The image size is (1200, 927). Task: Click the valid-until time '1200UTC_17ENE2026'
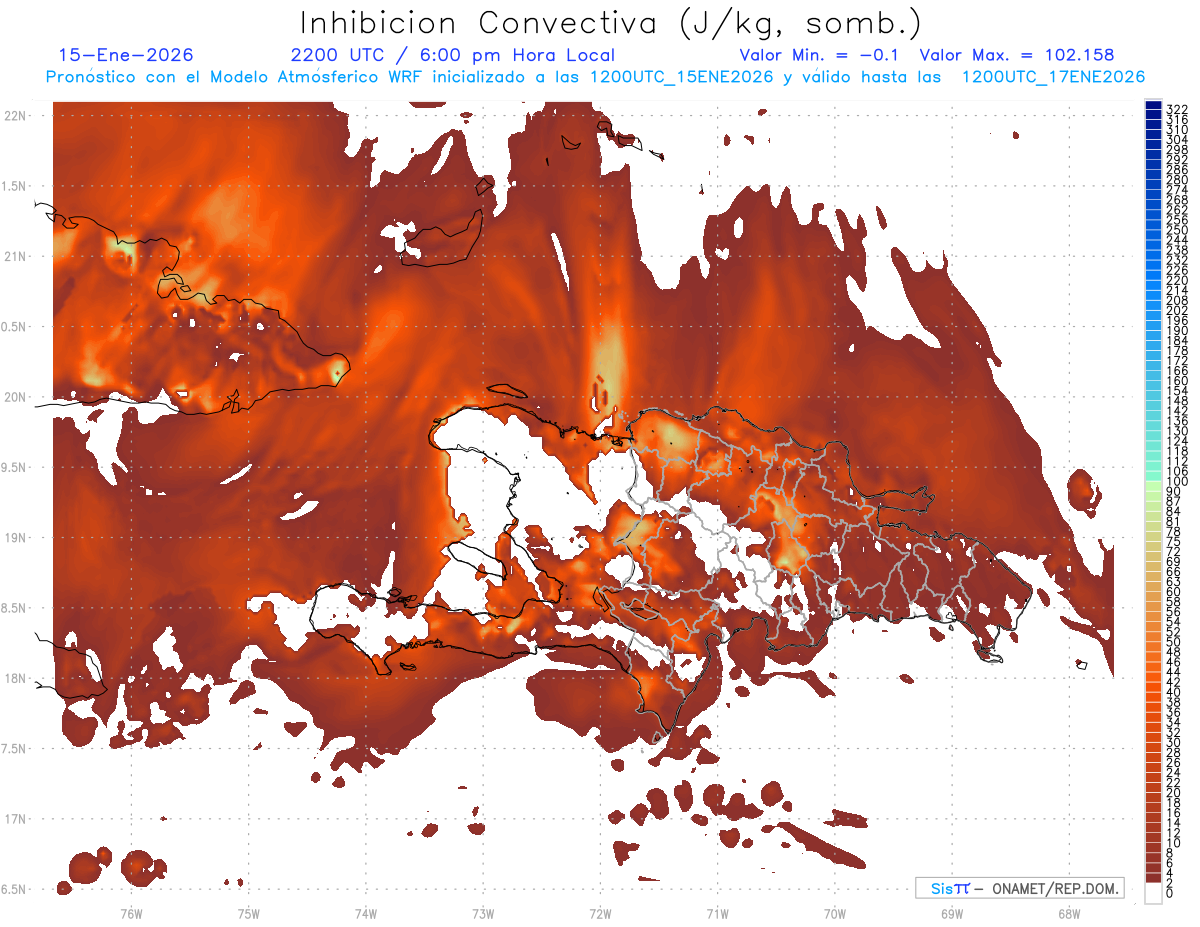click(x=1053, y=77)
